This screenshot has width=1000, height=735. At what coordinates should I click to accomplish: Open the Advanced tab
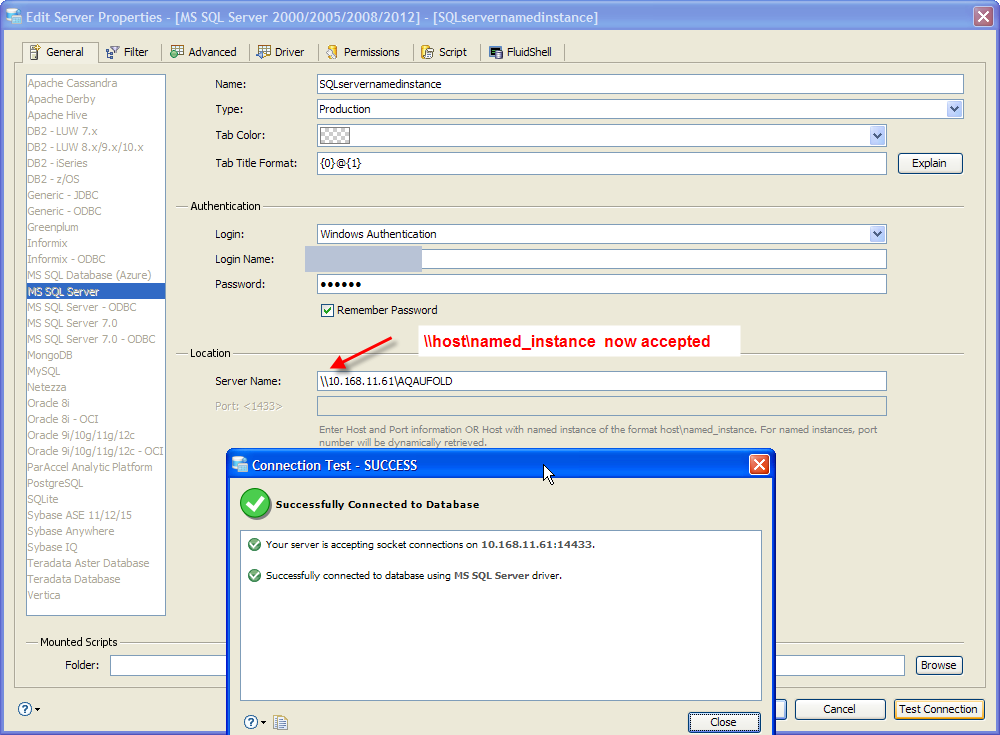(x=203, y=52)
